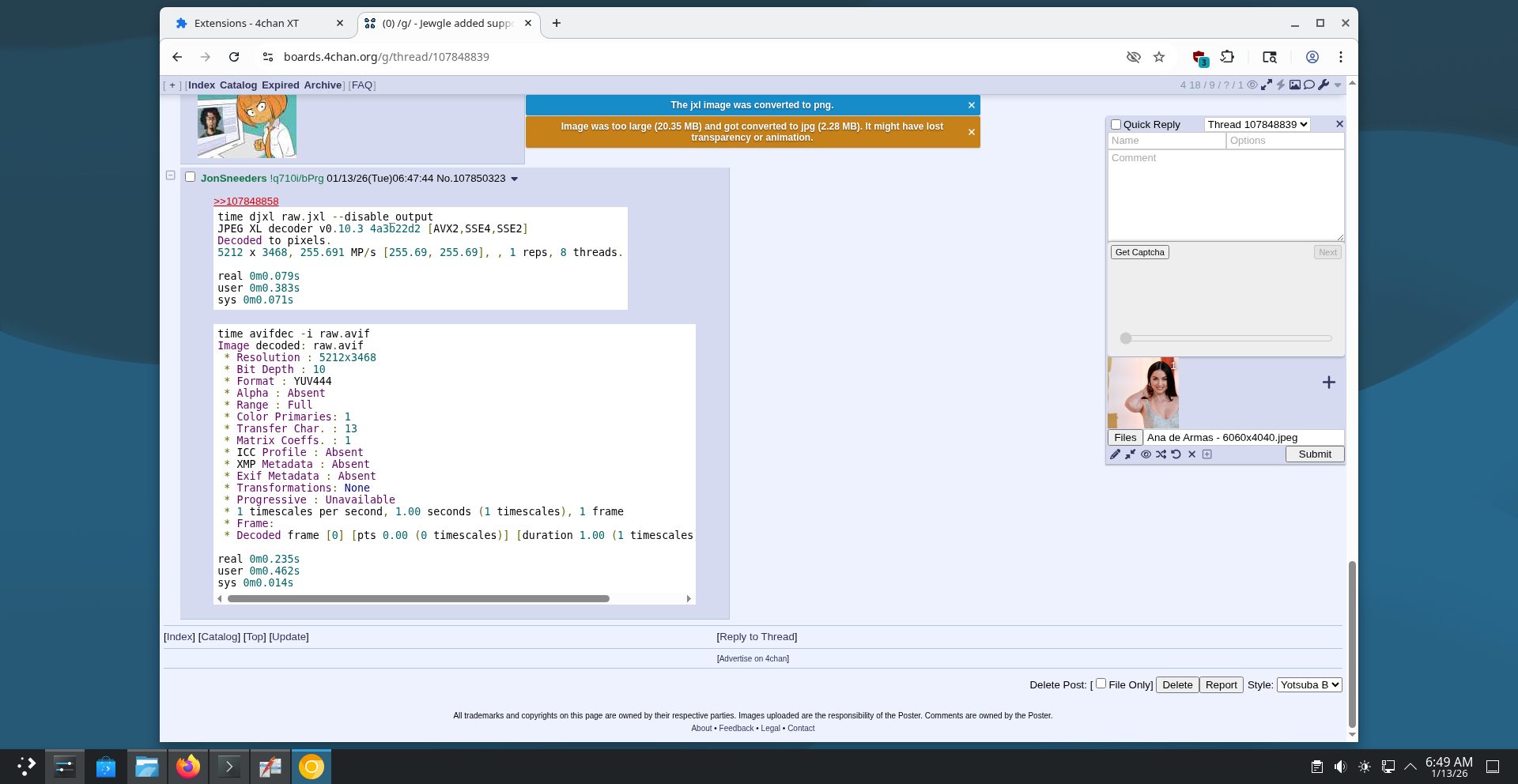Open Firefox from the taskbar
The width and height of the screenshot is (1518, 784).
click(188, 767)
